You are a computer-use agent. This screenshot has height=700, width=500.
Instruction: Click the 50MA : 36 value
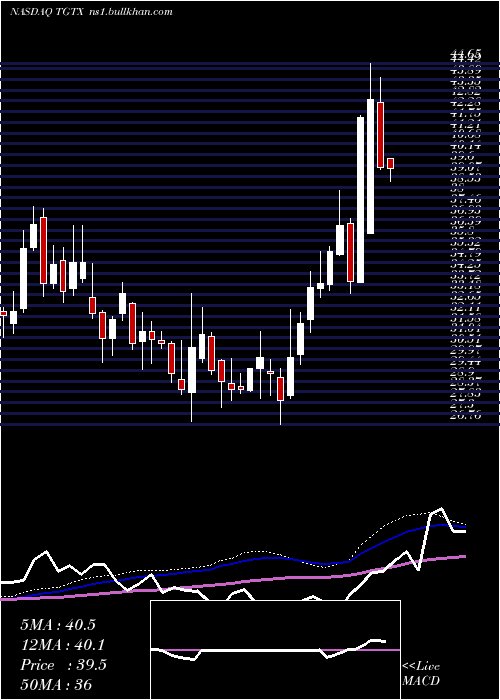click(56, 684)
